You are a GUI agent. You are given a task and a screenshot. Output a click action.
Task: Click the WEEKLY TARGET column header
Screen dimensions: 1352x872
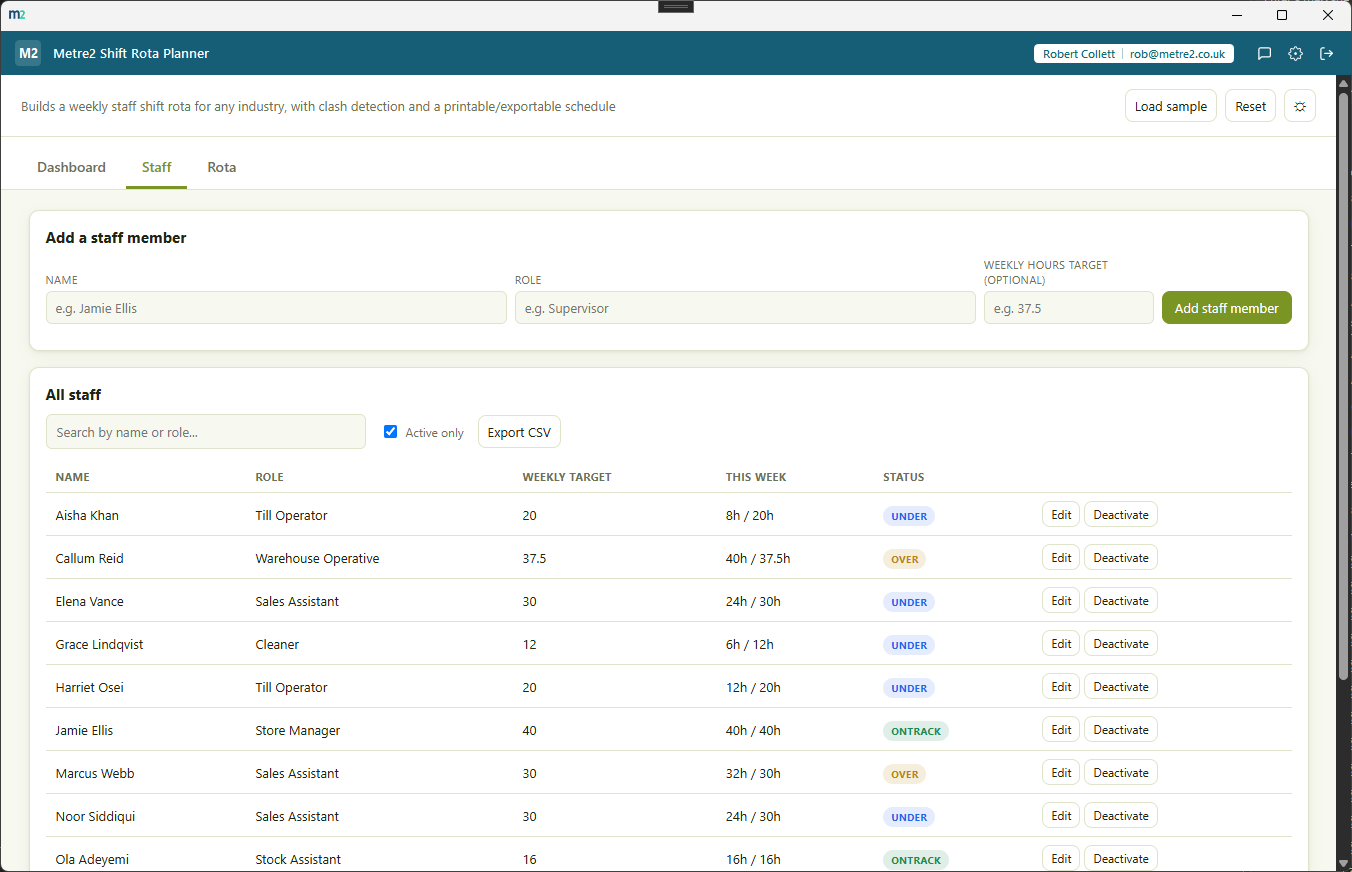pyautogui.click(x=567, y=477)
